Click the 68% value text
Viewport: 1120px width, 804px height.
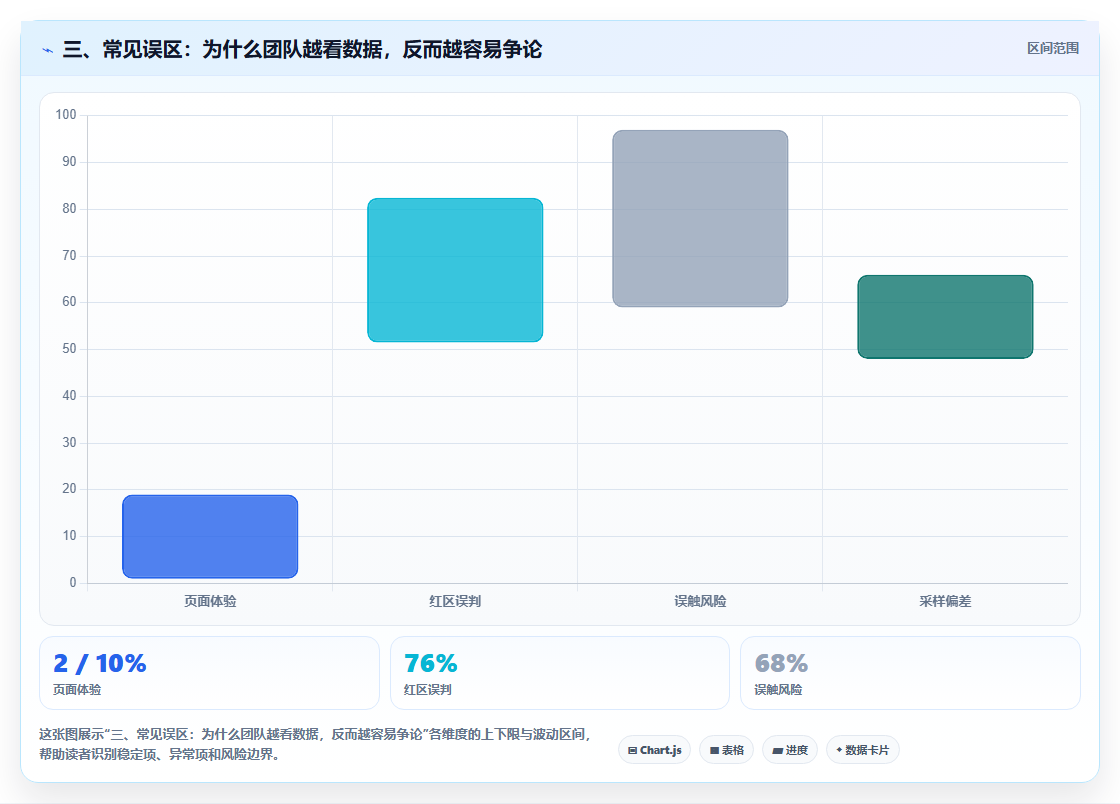[781, 663]
